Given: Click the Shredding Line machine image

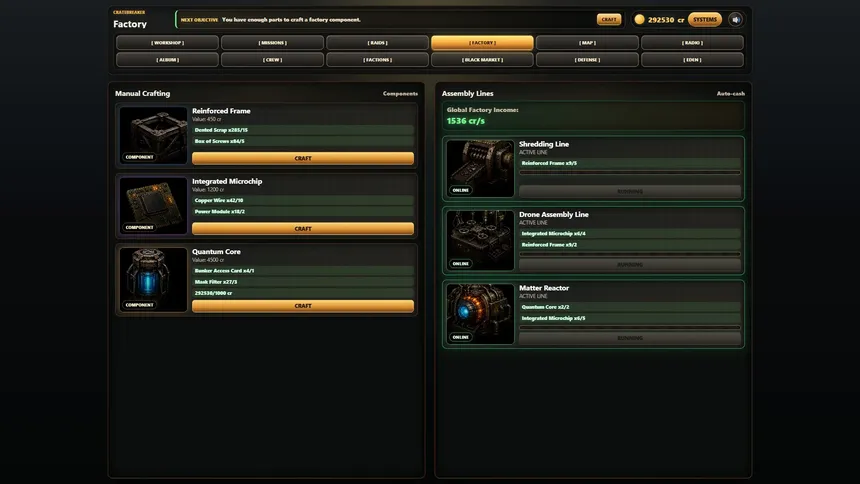Looking at the screenshot, I should [480, 168].
